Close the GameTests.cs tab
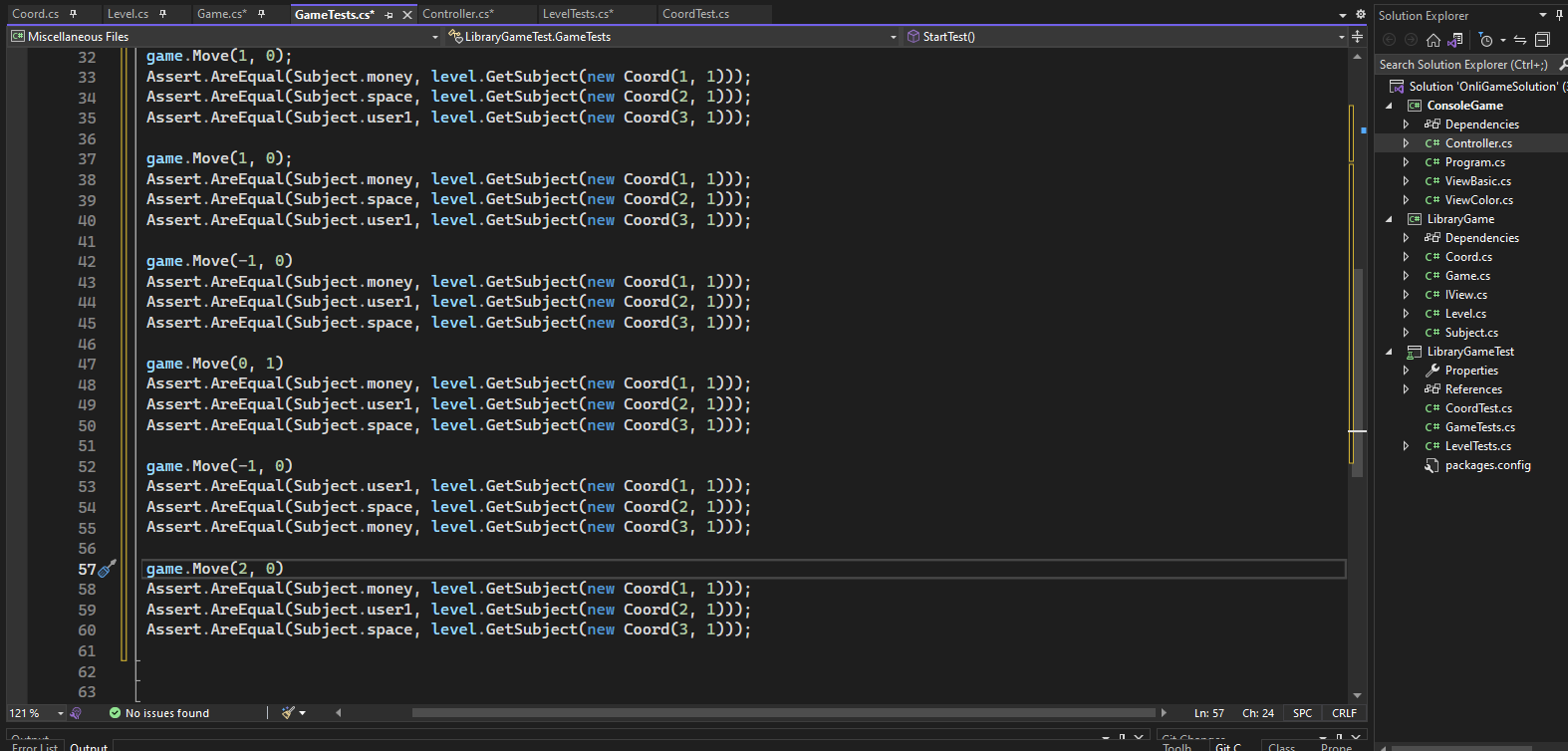This screenshot has width=1568, height=751. pos(406,15)
